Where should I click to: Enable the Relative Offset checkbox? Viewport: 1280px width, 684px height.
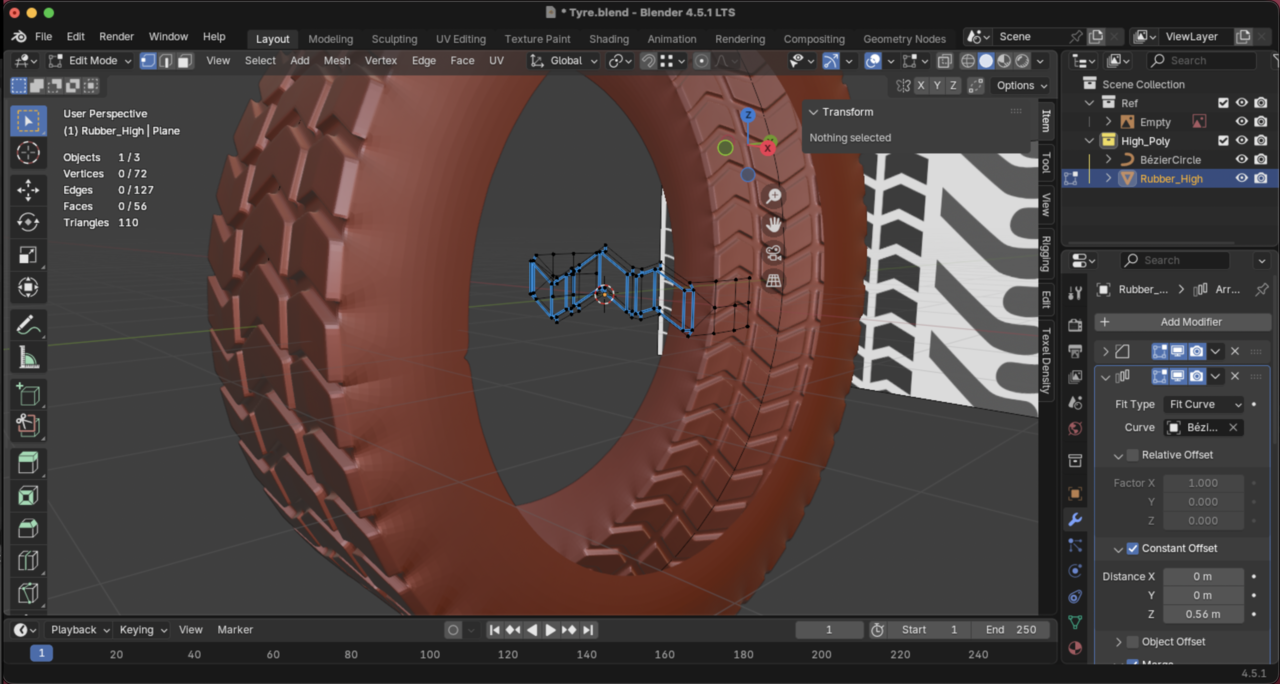coord(1133,455)
